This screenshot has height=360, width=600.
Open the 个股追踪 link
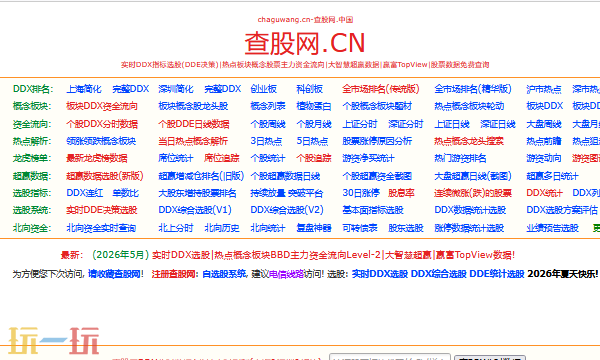(x=314, y=158)
